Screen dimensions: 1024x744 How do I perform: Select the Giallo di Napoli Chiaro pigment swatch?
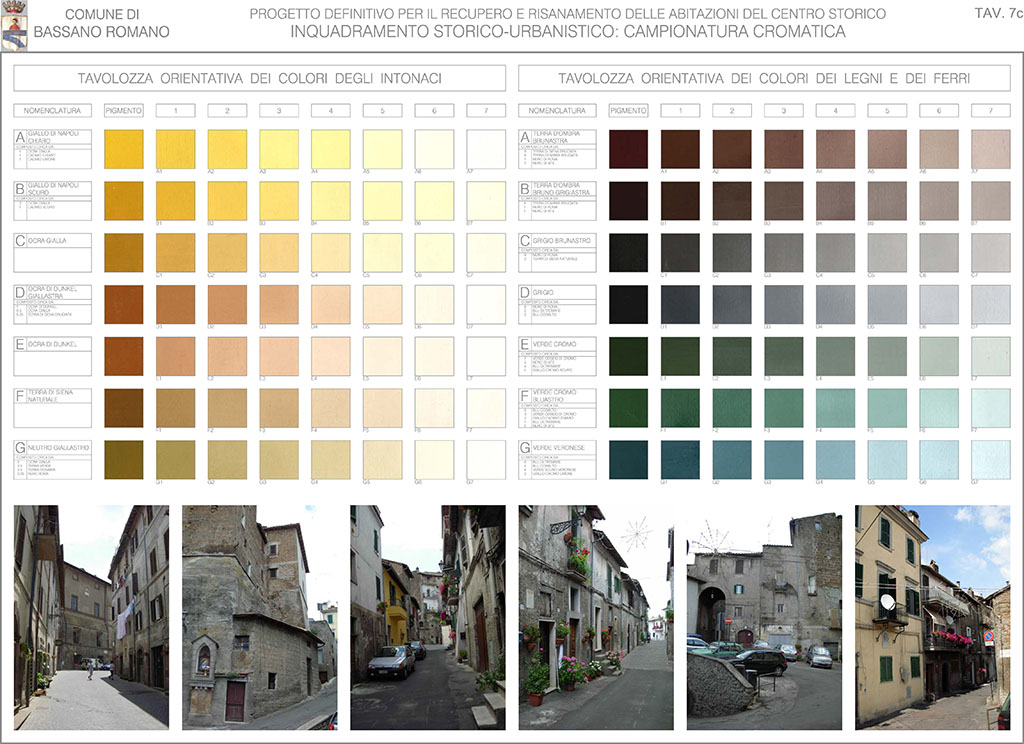[123, 149]
